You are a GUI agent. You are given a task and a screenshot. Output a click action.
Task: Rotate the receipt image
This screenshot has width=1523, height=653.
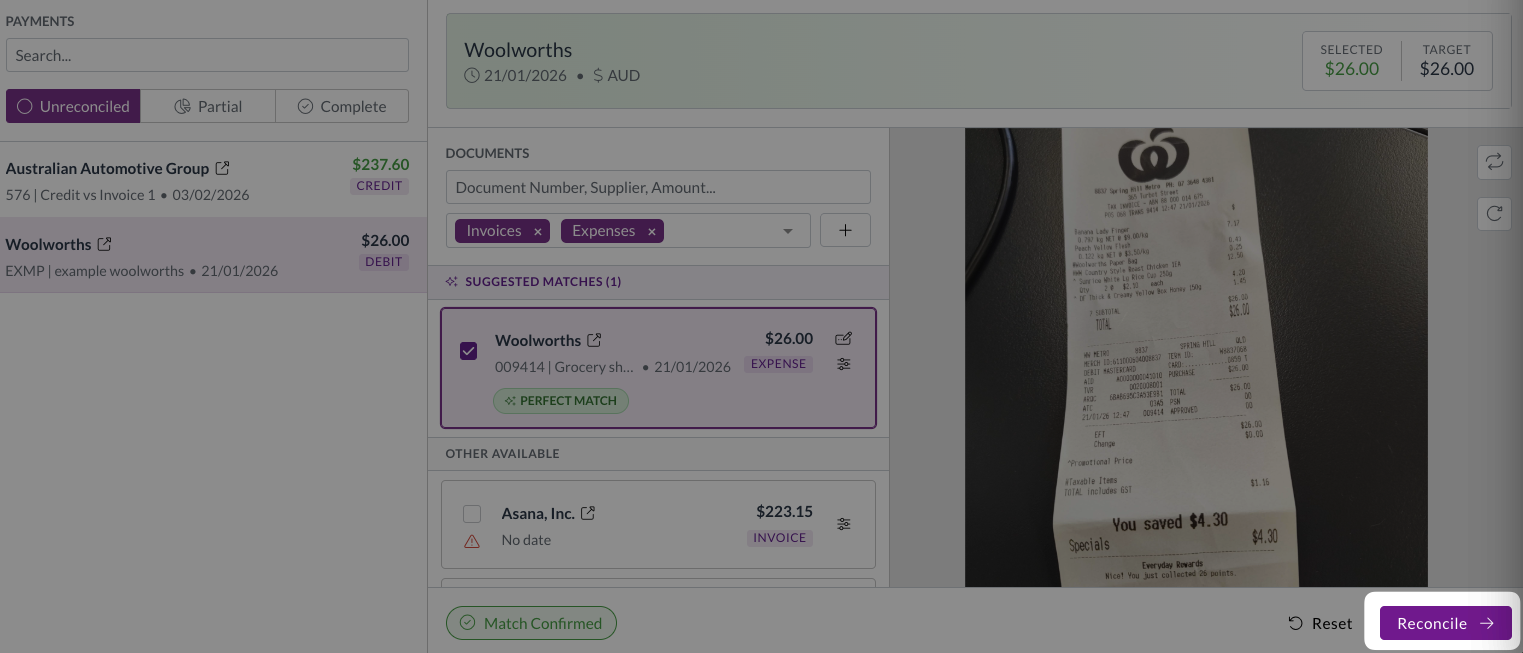[1494, 213]
